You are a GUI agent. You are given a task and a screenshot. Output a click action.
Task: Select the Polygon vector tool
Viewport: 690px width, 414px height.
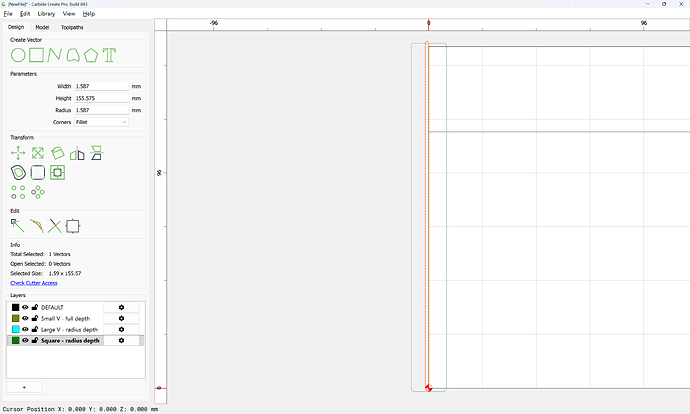tap(91, 55)
